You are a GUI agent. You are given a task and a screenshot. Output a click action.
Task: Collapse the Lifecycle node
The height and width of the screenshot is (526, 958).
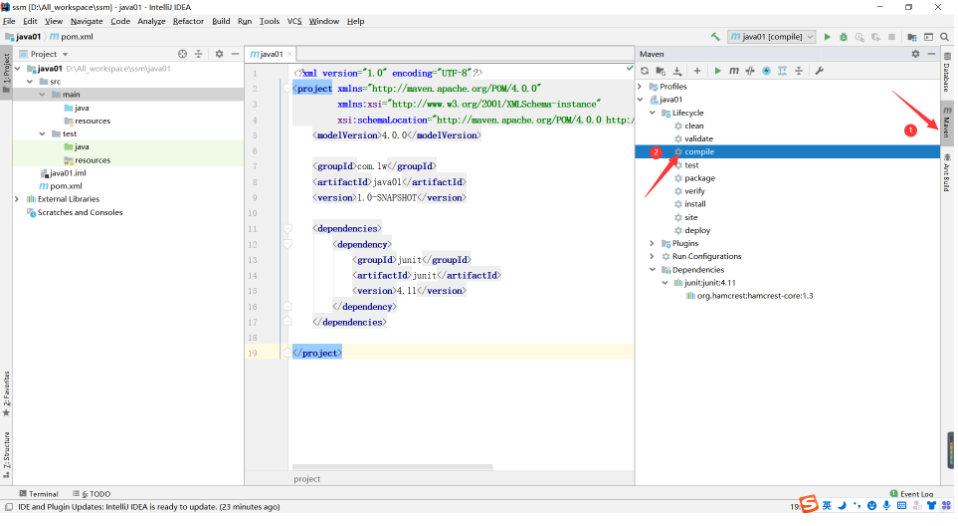click(653, 113)
